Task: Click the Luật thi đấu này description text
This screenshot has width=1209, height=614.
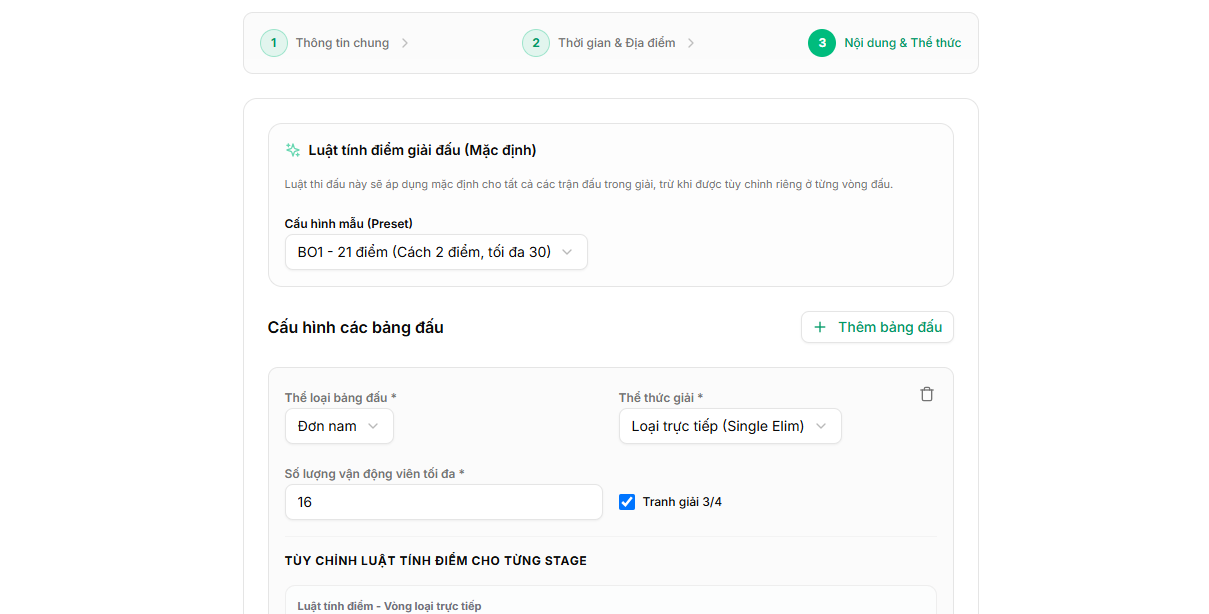Action: (x=588, y=185)
